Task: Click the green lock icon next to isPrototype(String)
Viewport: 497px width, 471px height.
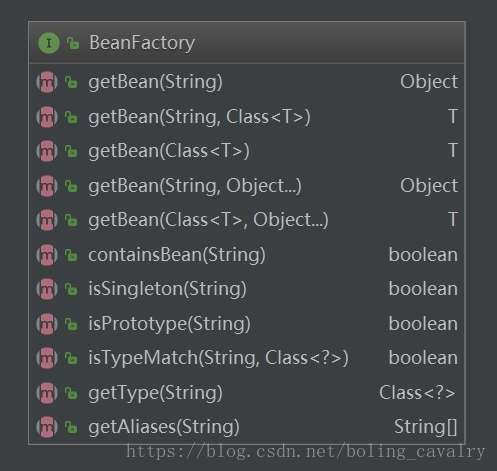Action: (x=71, y=324)
